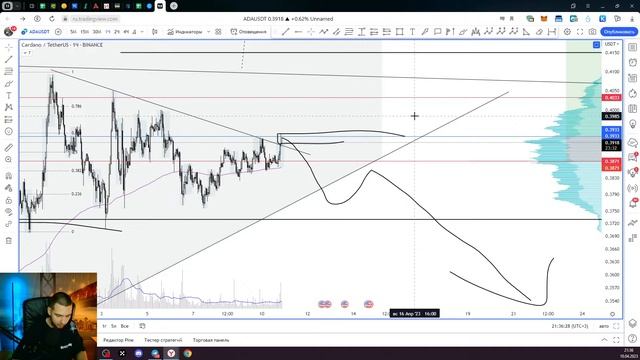Open the ADAUSDT symbol search
Screen dimensions: 640x360
36,32
